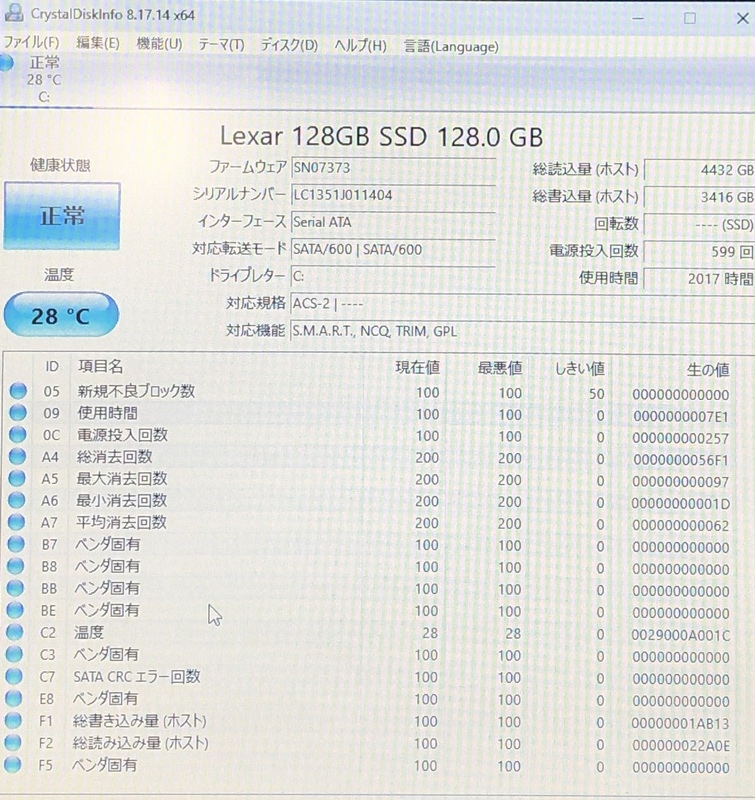Screen dimensions: 755x800
Task: Minimize the CrystalDiskInfo window
Action: coord(638,18)
